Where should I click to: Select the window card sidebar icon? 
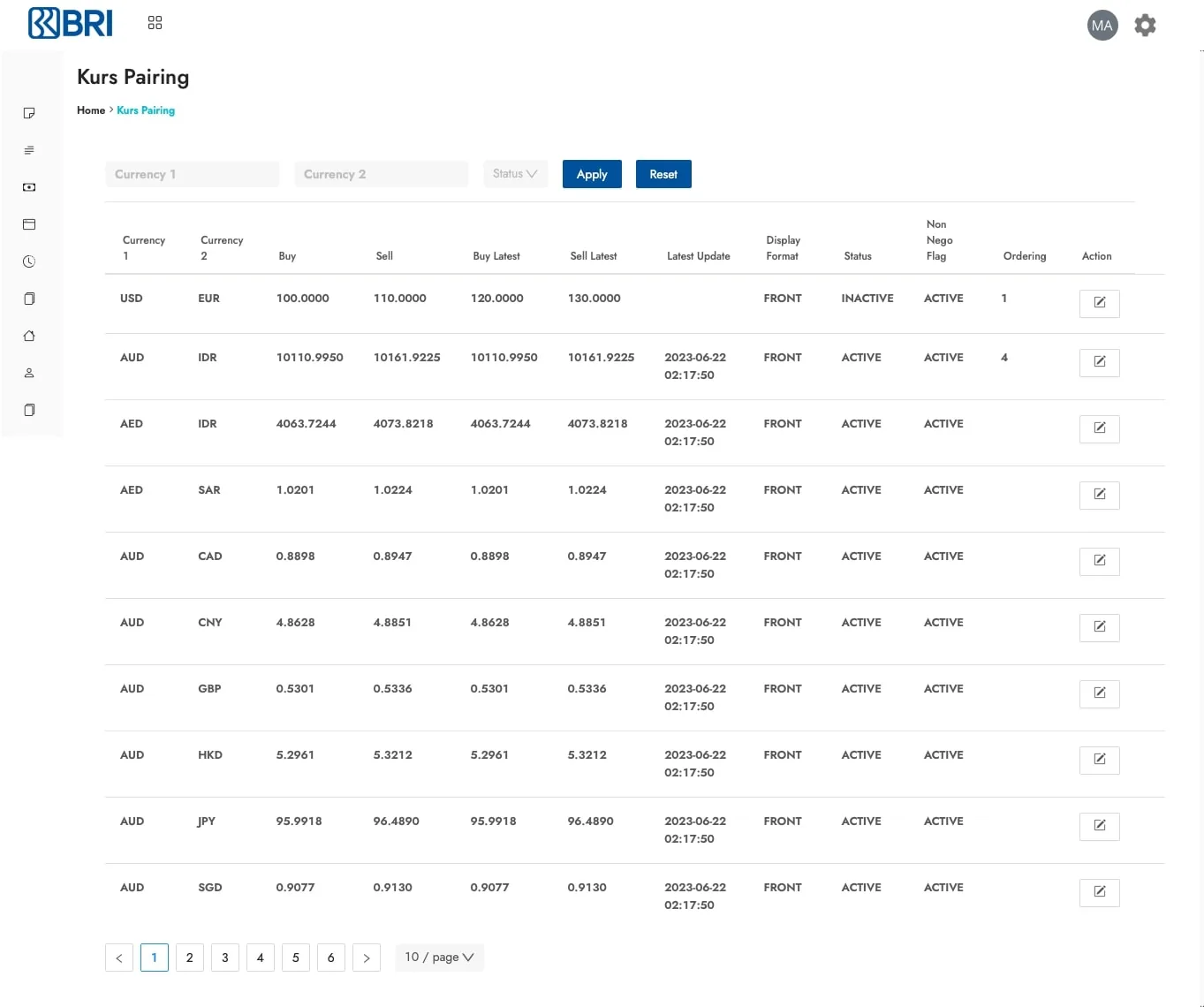[29, 224]
